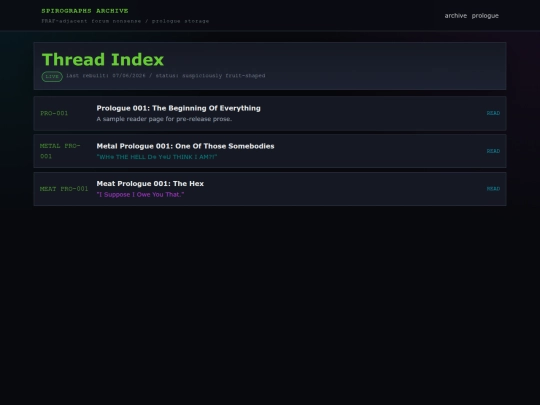
Task: Select the PRO-001 thread code
Action: (x=54, y=113)
